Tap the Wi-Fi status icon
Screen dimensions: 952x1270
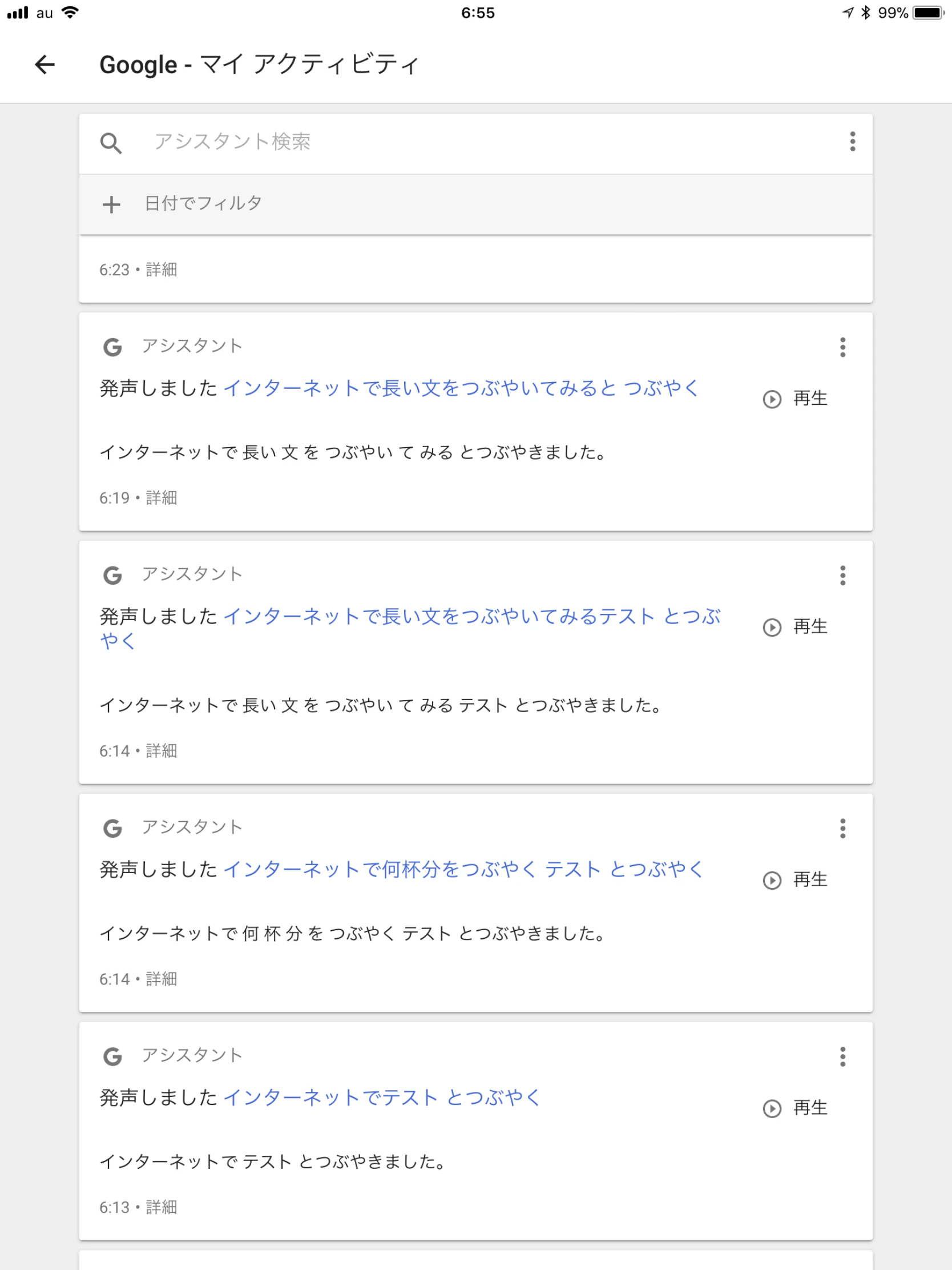pyautogui.click(x=70, y=13)
